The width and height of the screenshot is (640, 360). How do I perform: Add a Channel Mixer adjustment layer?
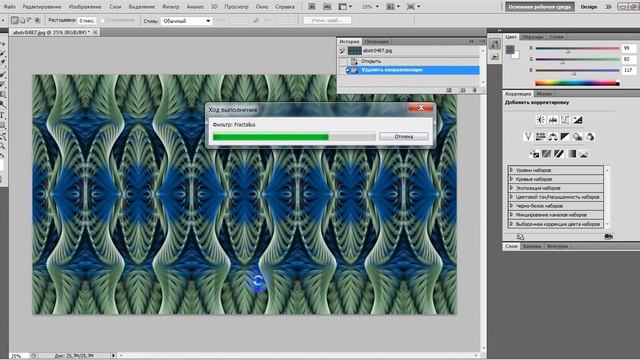point(590,137)
